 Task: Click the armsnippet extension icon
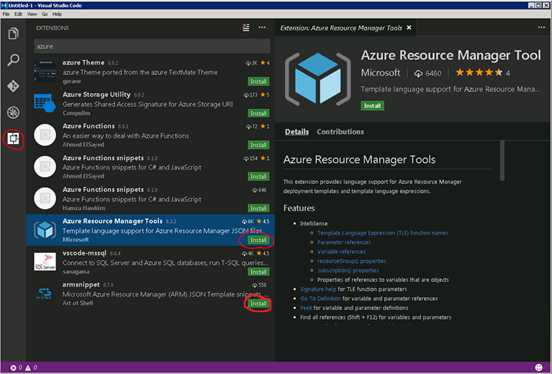click(45, 293)
